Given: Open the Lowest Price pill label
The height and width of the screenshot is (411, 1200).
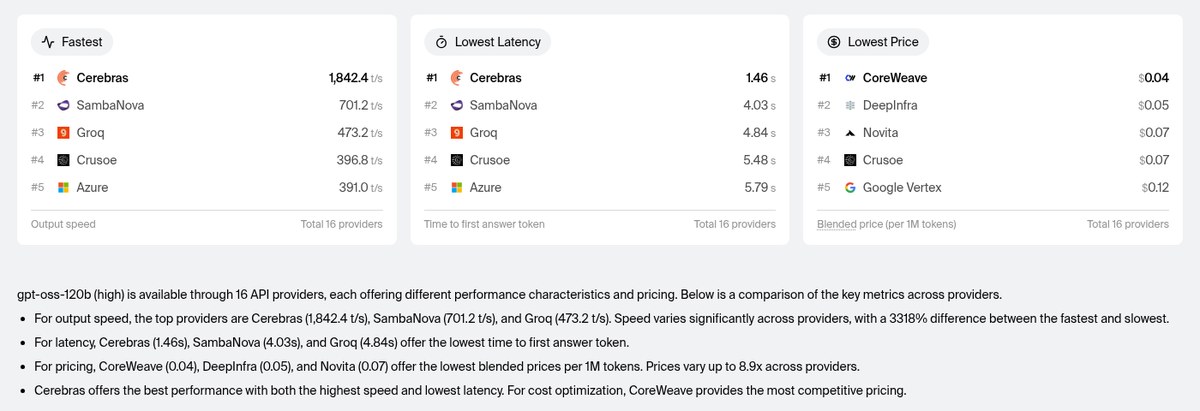Looking at the screenshot, I should [873, 42].
